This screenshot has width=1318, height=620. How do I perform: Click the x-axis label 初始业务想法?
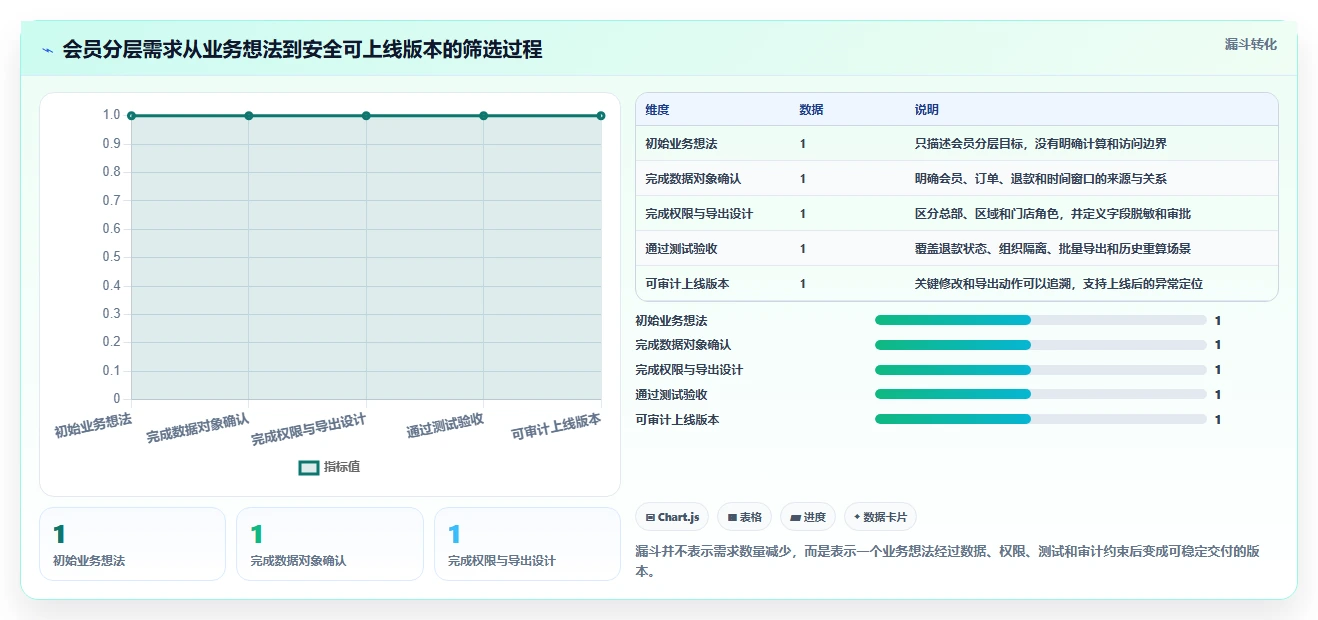tap(93, 426)
